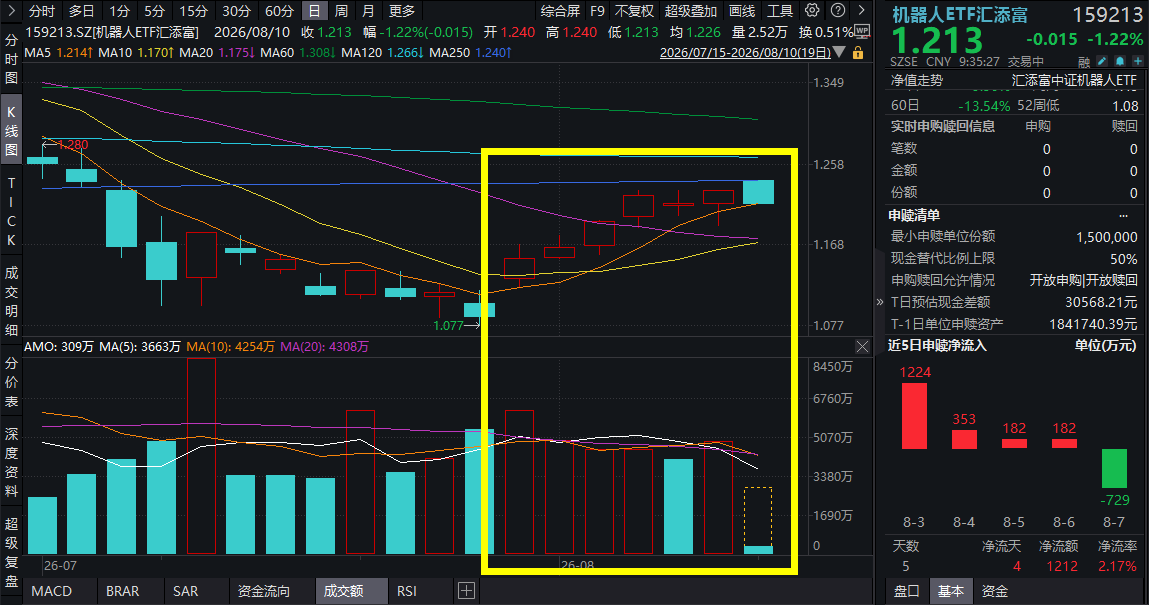This screenshot has height=605, width=1149.
Task: Add stock to watchlist with plus icon
Action: point(1137,62)
